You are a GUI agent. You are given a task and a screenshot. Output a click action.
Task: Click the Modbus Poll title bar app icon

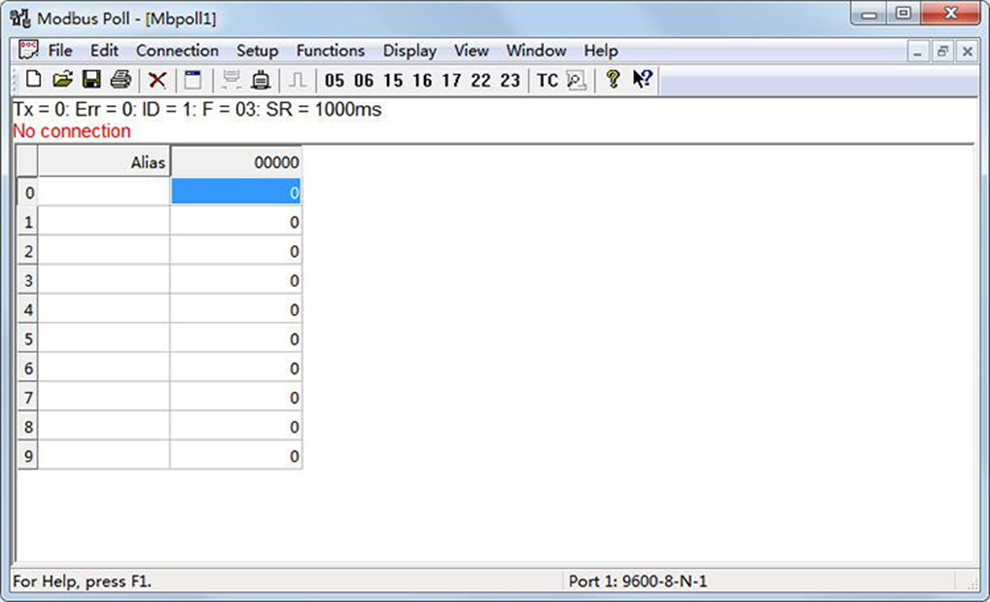point(20,18)
